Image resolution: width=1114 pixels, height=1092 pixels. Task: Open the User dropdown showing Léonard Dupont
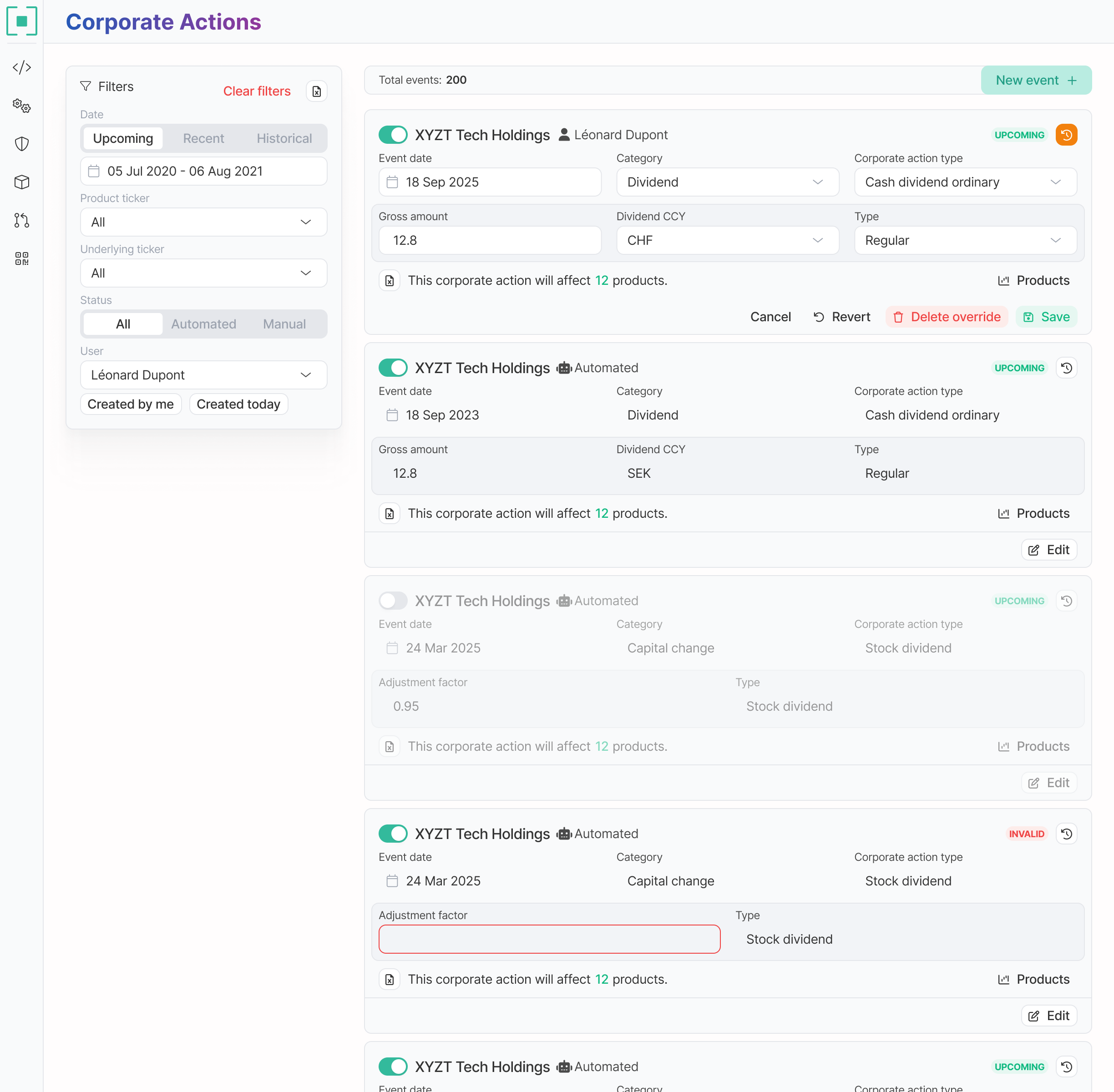tap(203, 375)
